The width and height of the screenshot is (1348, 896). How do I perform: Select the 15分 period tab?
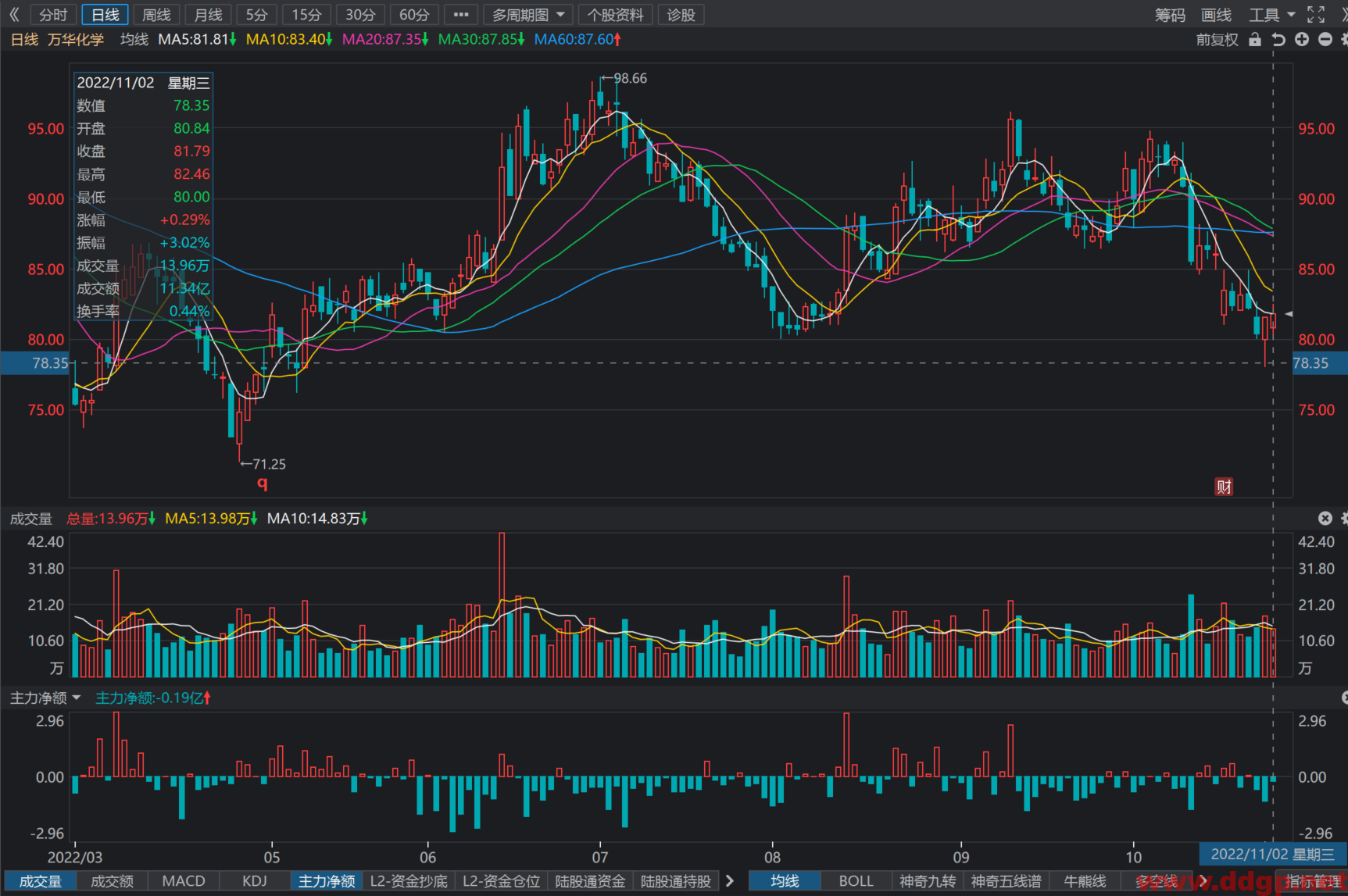306,15
